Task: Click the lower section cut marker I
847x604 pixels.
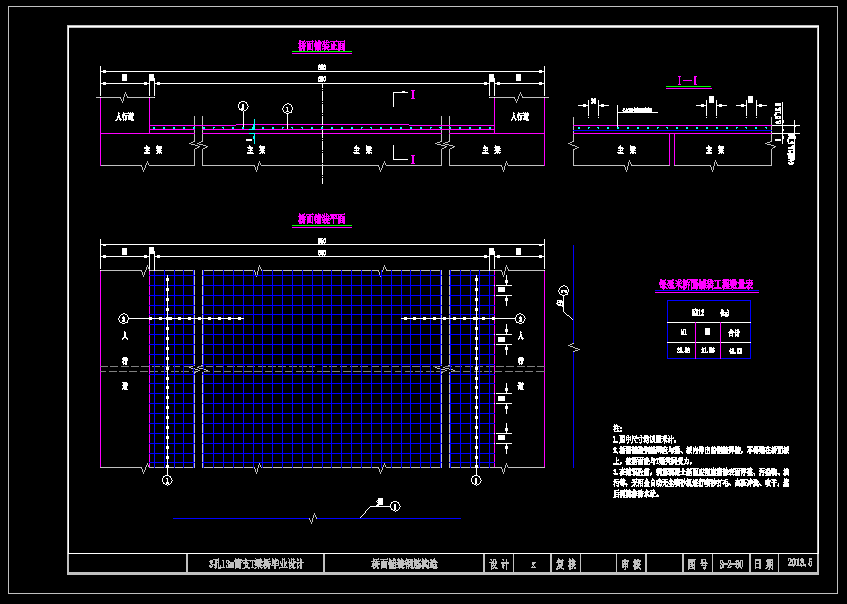Action: click(412, 158)
